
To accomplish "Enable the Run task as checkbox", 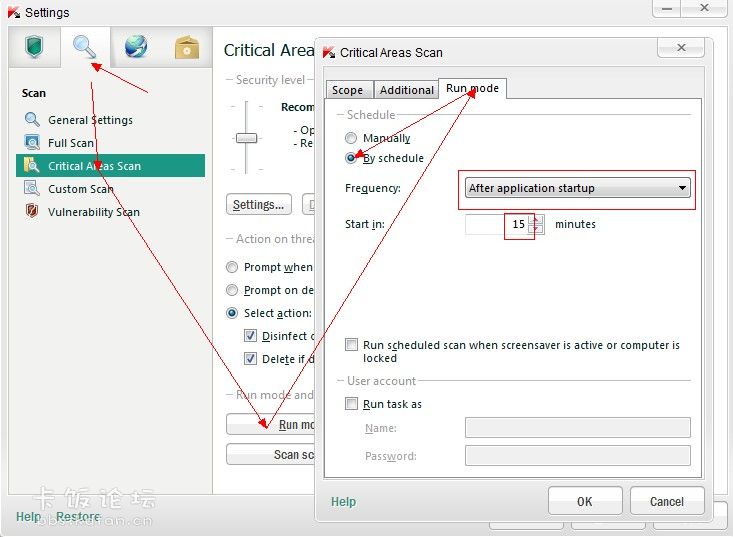I will [351, 403].
